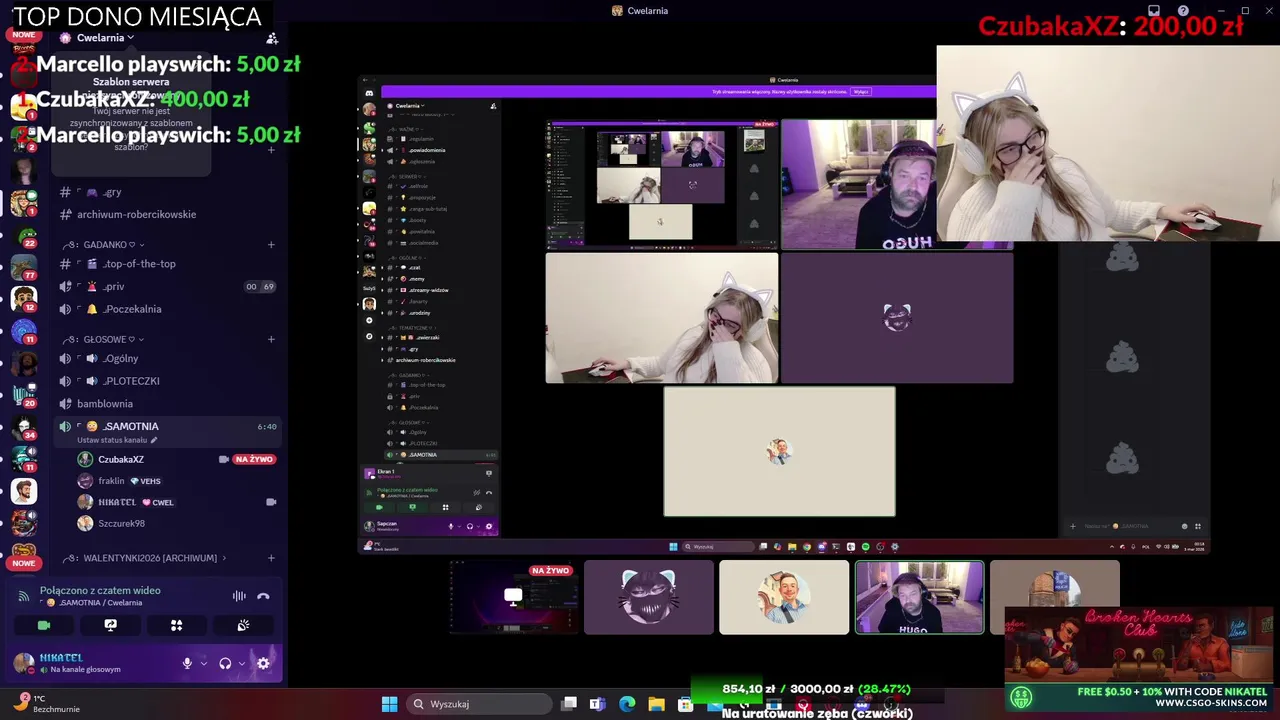1280x720 pixels.
Task: Add a channel to the GADANKO category
Action: point(271,244)
